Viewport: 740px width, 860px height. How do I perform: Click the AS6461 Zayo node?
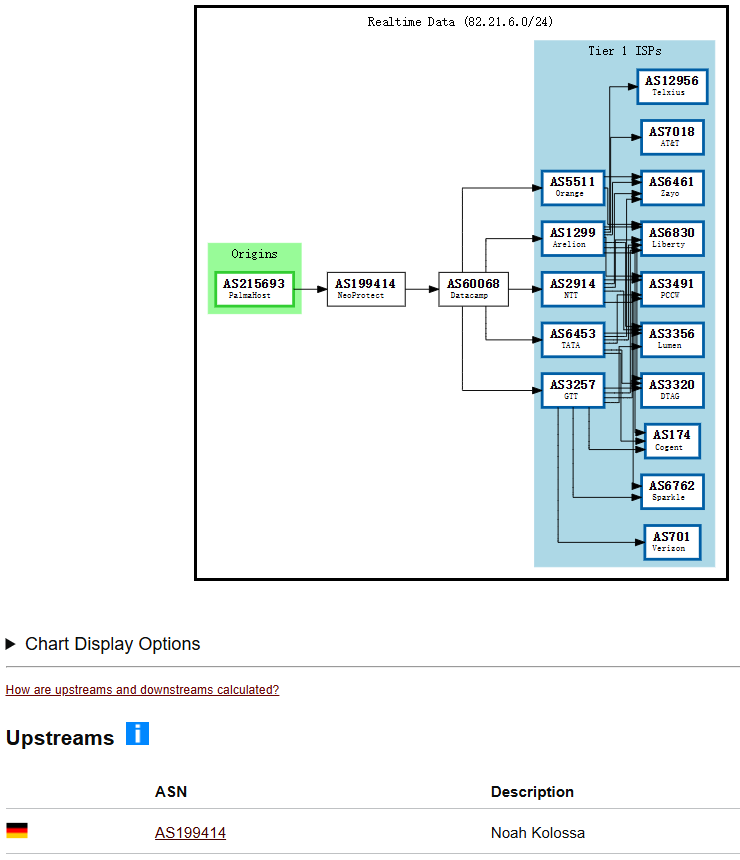[671, 187]
